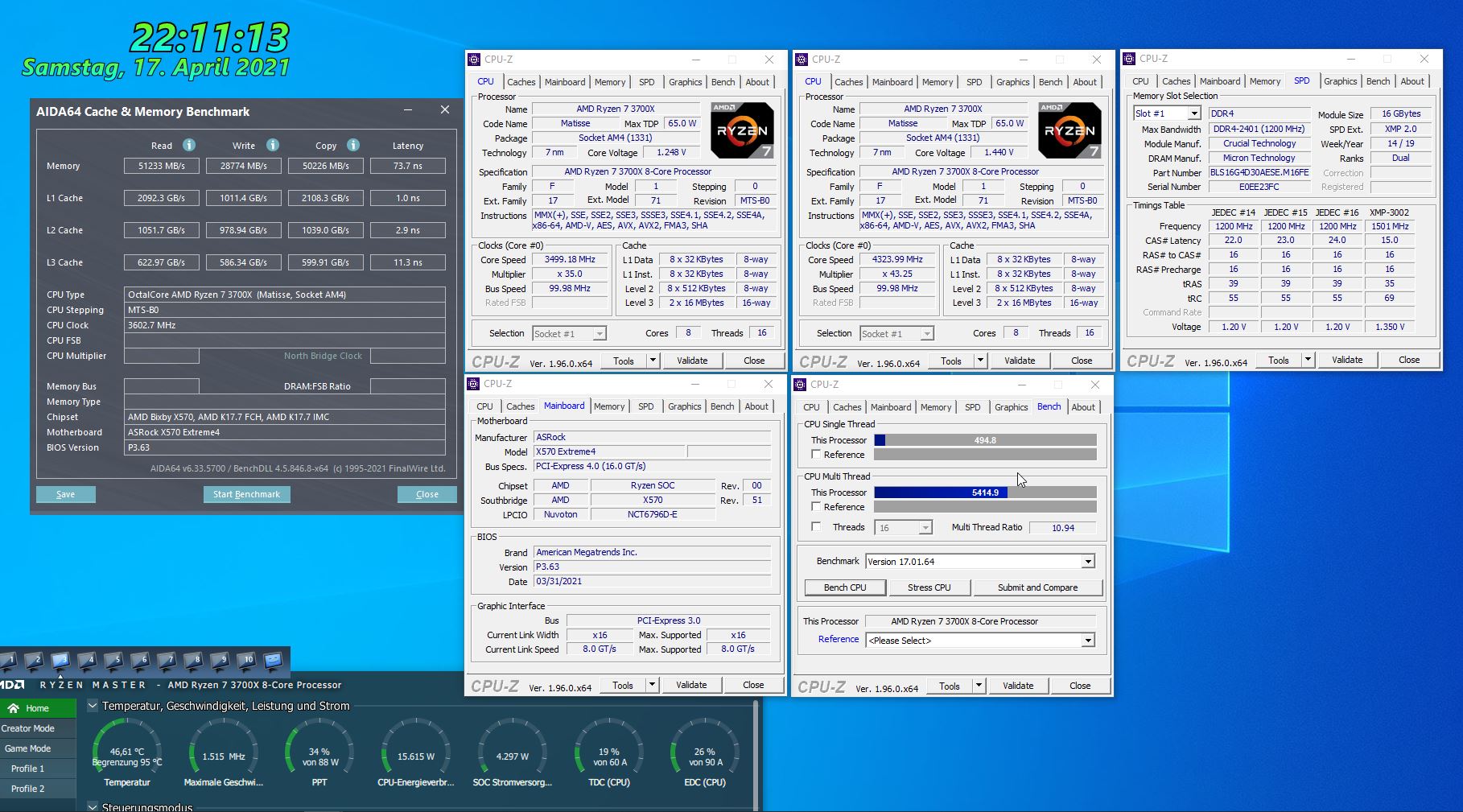Open About tab in CPU-Z Bench window

coord(1083,407)
